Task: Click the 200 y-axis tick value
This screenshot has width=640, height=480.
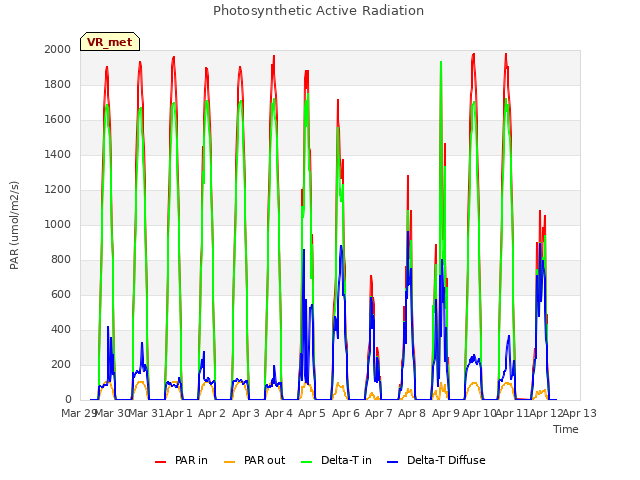Action: coord(61,365)
